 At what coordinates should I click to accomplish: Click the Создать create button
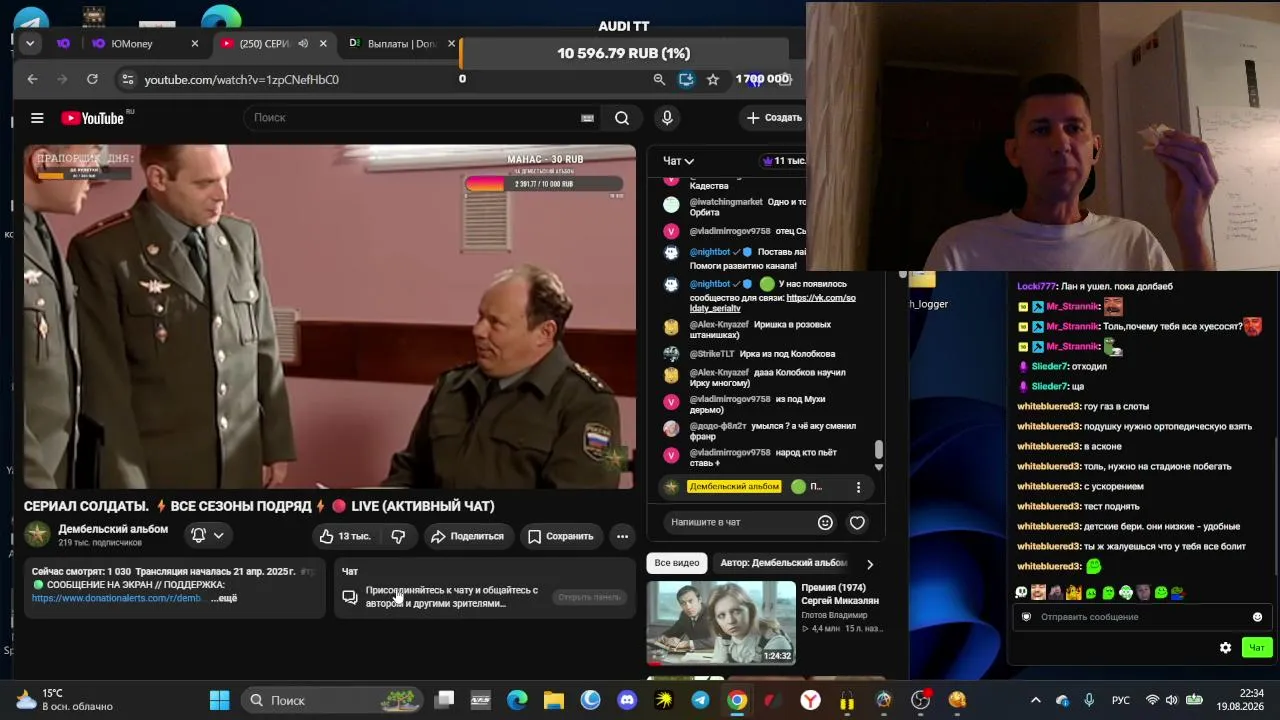pos(774,118)
